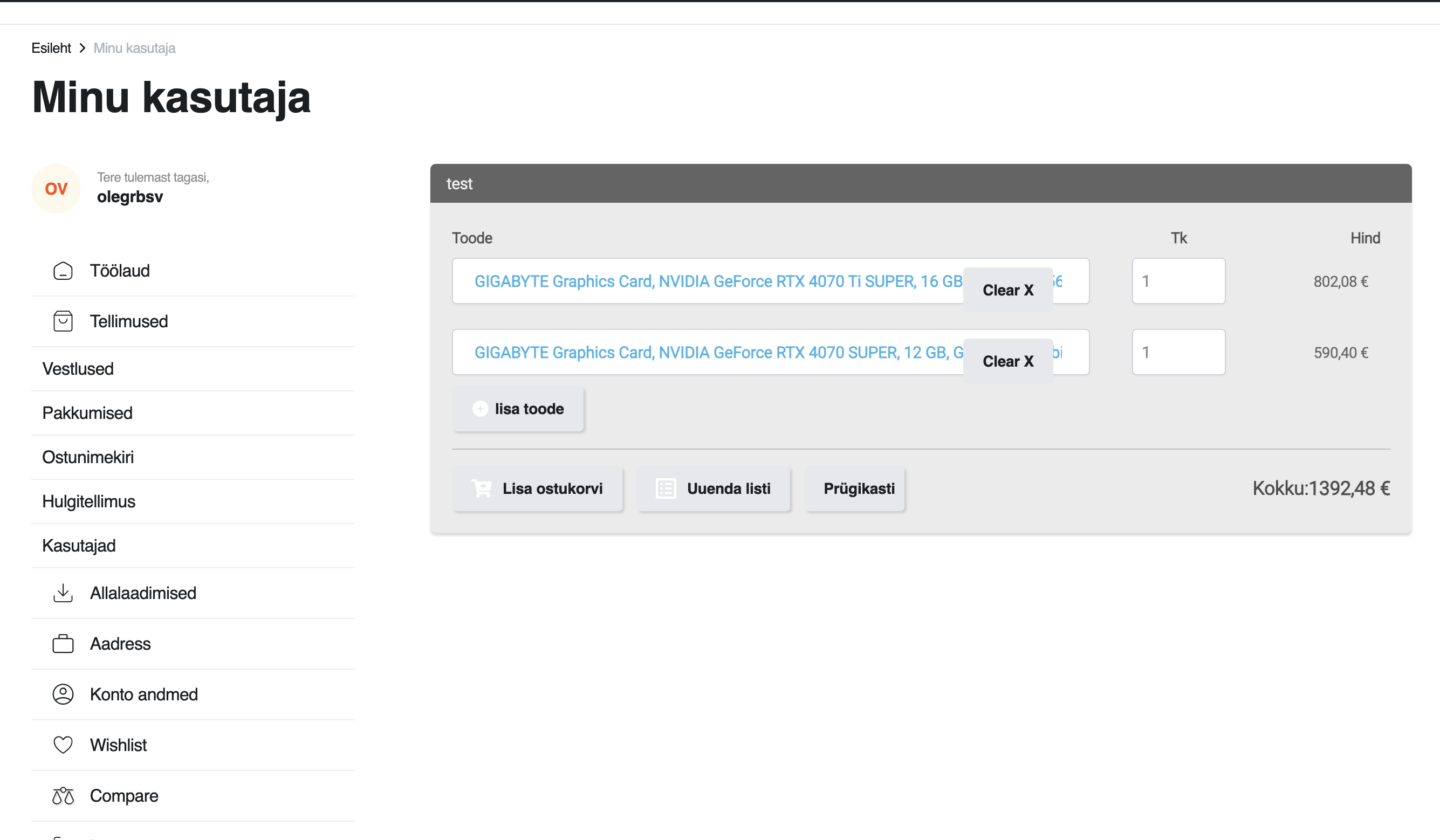Click the Tellimused shopping bag icon
Screen dimensions: 1440x840
tap(63, 321)
